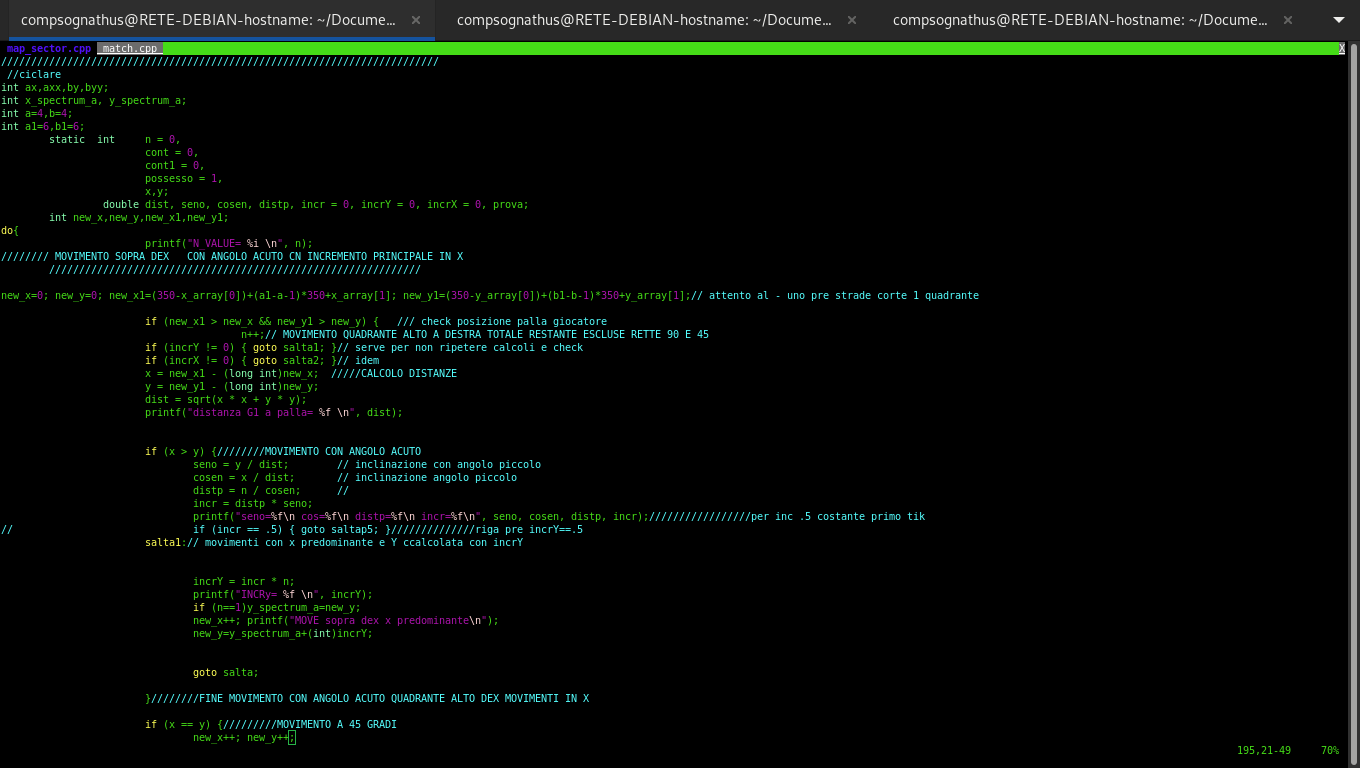Click the '70%' file position indicator
Screen dimensions: 1360x768
coord(1330,750)
